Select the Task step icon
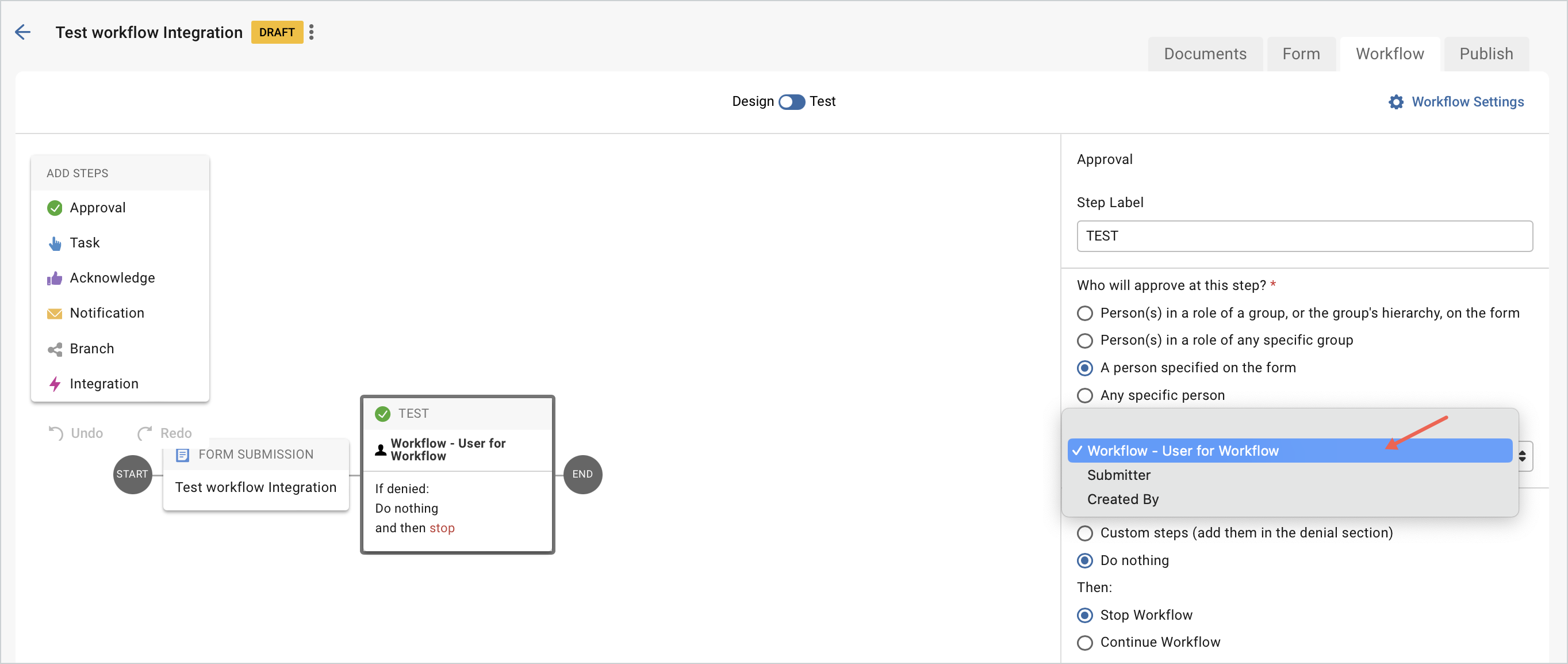The image size is (1568, 664). (x=54, y=242)
